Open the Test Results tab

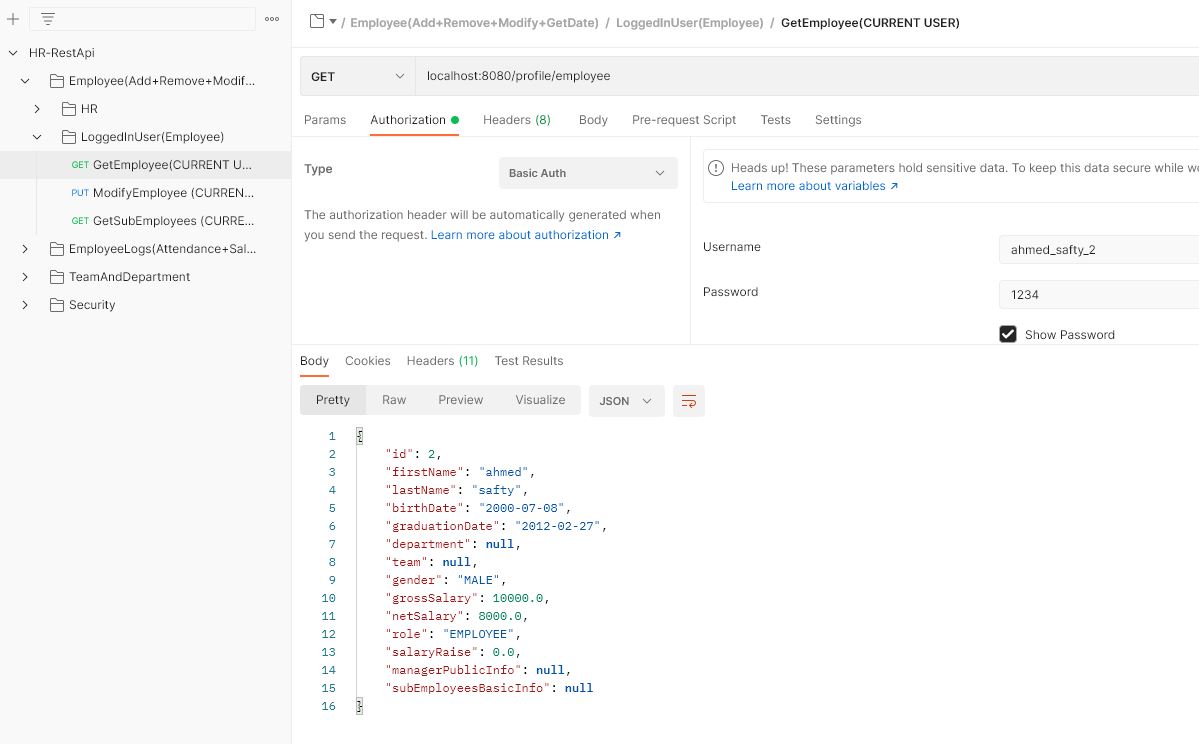click(x=529, y=361)
